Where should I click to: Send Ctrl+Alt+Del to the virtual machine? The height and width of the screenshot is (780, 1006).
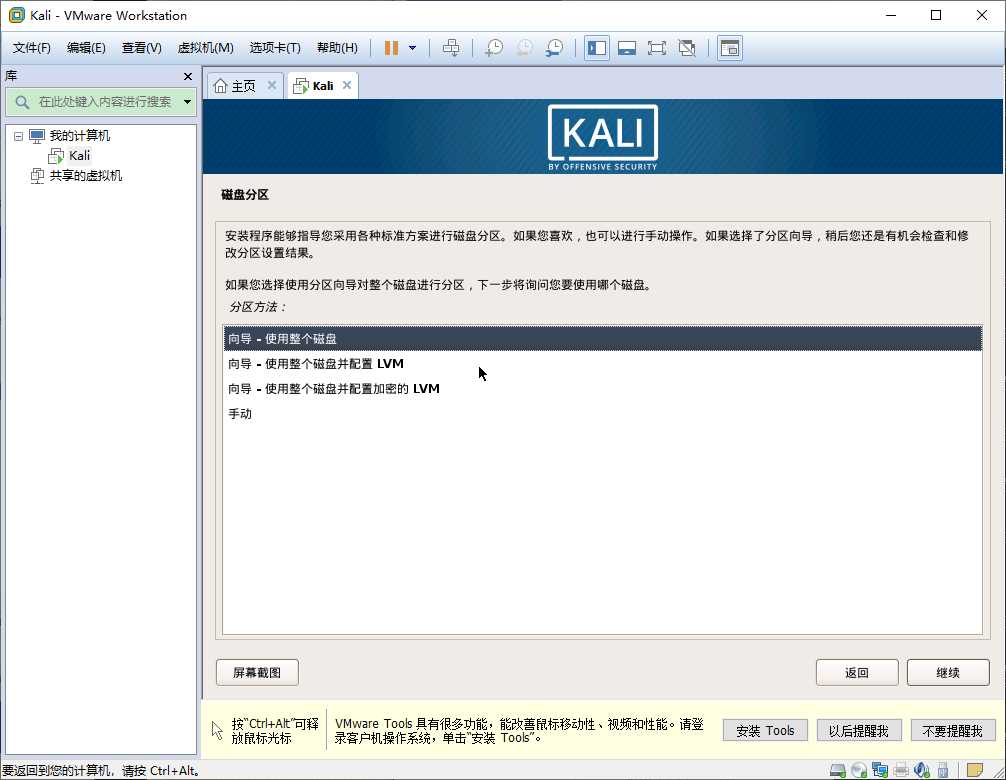(x=451, y=48)
